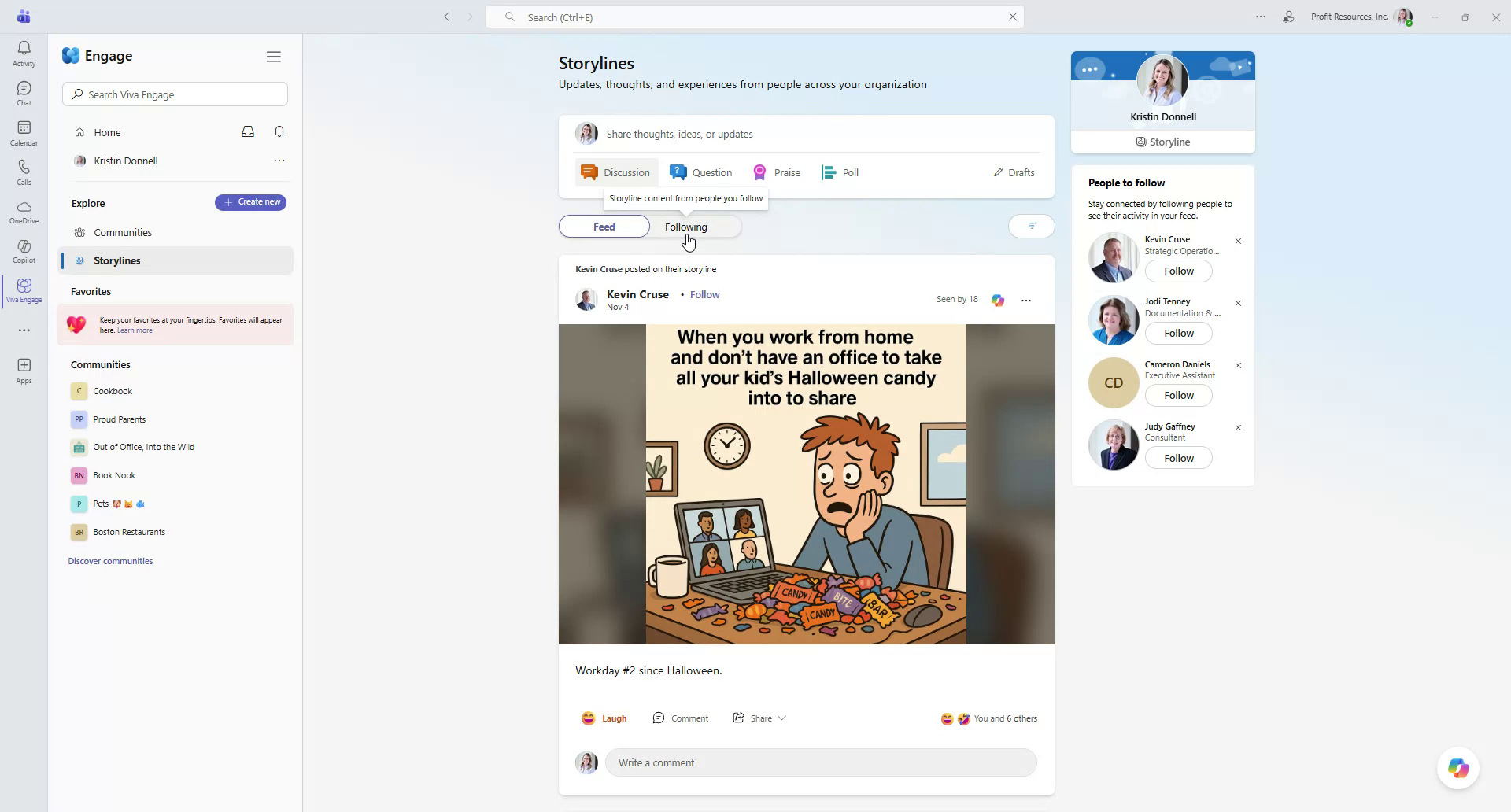This screenshot has width=1511, height=812.
Task: Click the Create new button
Action: tap(250, 202)
